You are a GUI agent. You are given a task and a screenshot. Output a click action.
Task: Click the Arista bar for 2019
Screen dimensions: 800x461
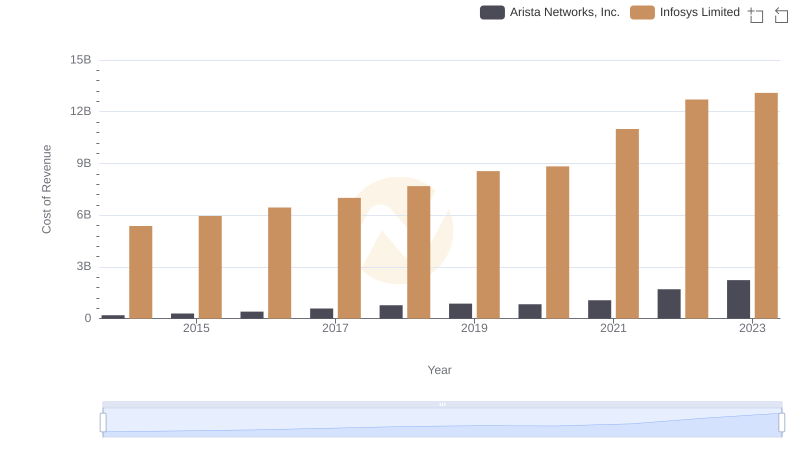(460, 311)
